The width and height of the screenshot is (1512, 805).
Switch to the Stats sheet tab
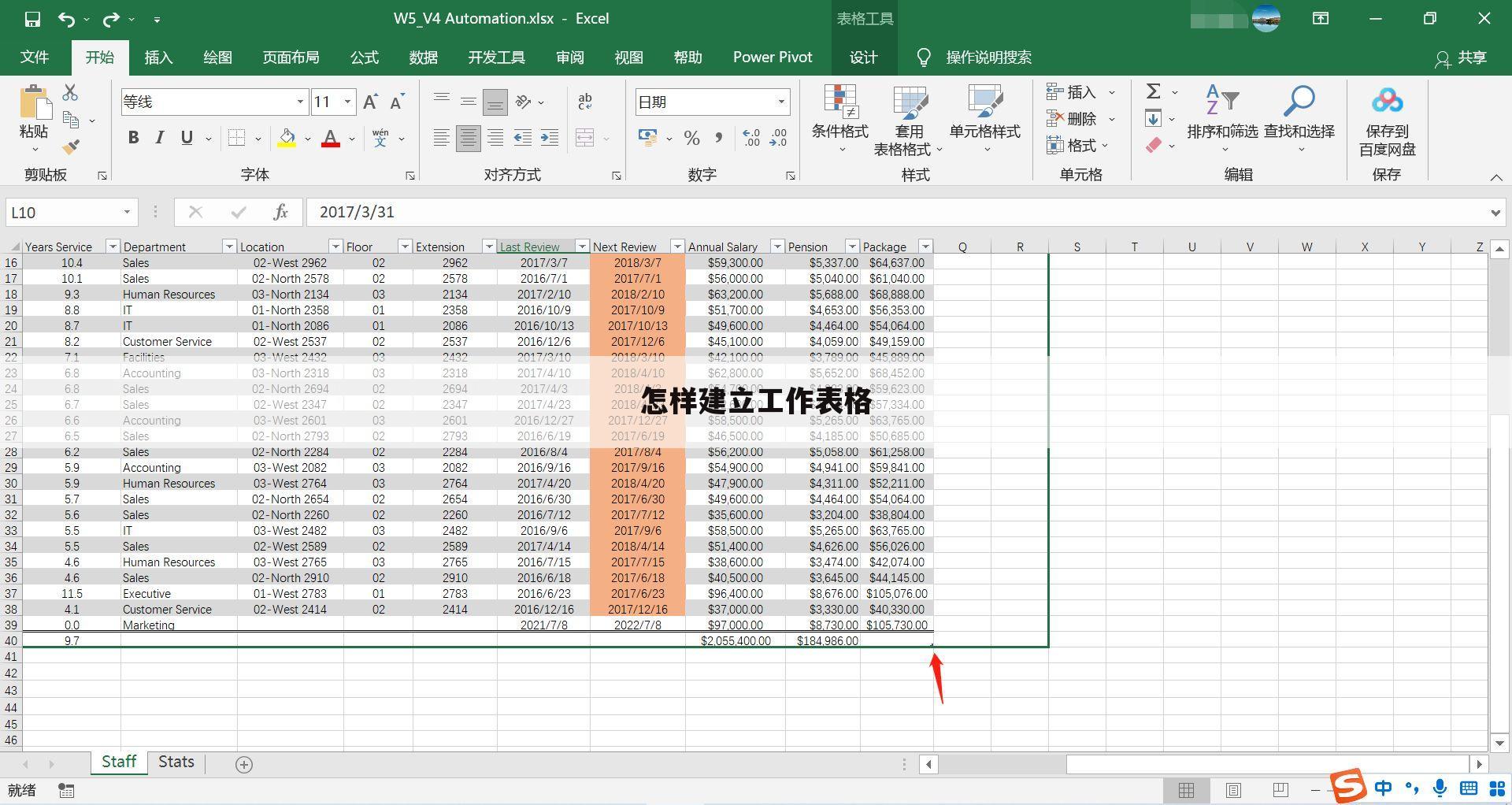(176, 762)
